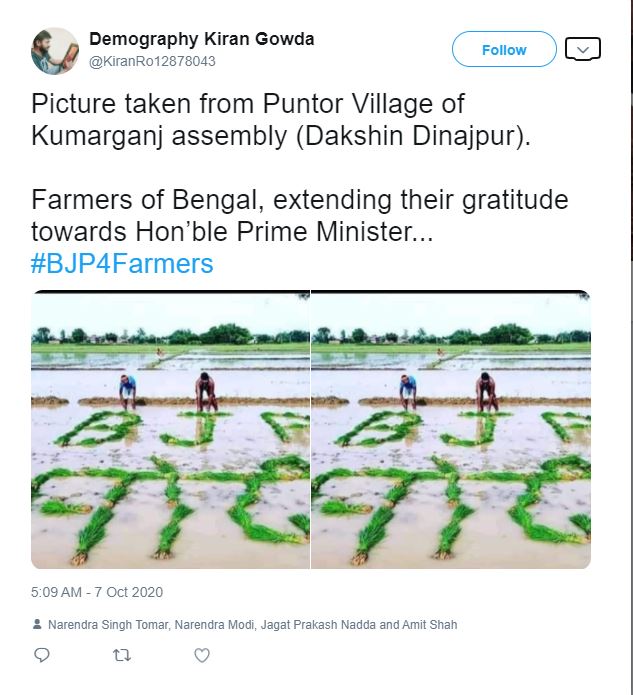Click the tweet text mentioning Puntor Village
Screen dimensions: 633x695
(248, 103)
